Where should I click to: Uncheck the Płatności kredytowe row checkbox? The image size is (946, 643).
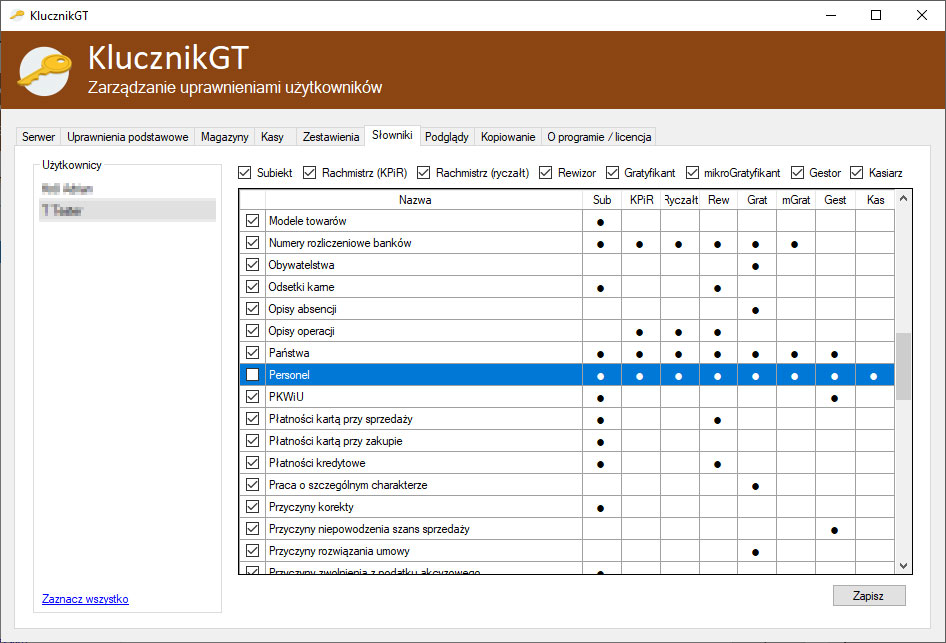pos(253,463)
